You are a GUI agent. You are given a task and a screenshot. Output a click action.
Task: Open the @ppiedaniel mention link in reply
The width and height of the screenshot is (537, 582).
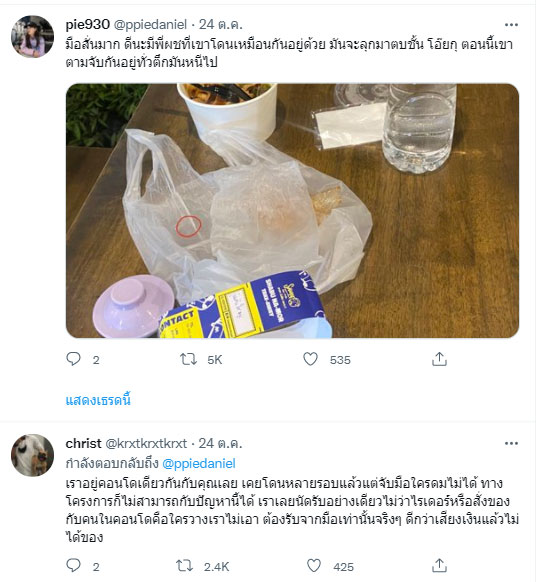pyautogui.click(x=199, y=463)
